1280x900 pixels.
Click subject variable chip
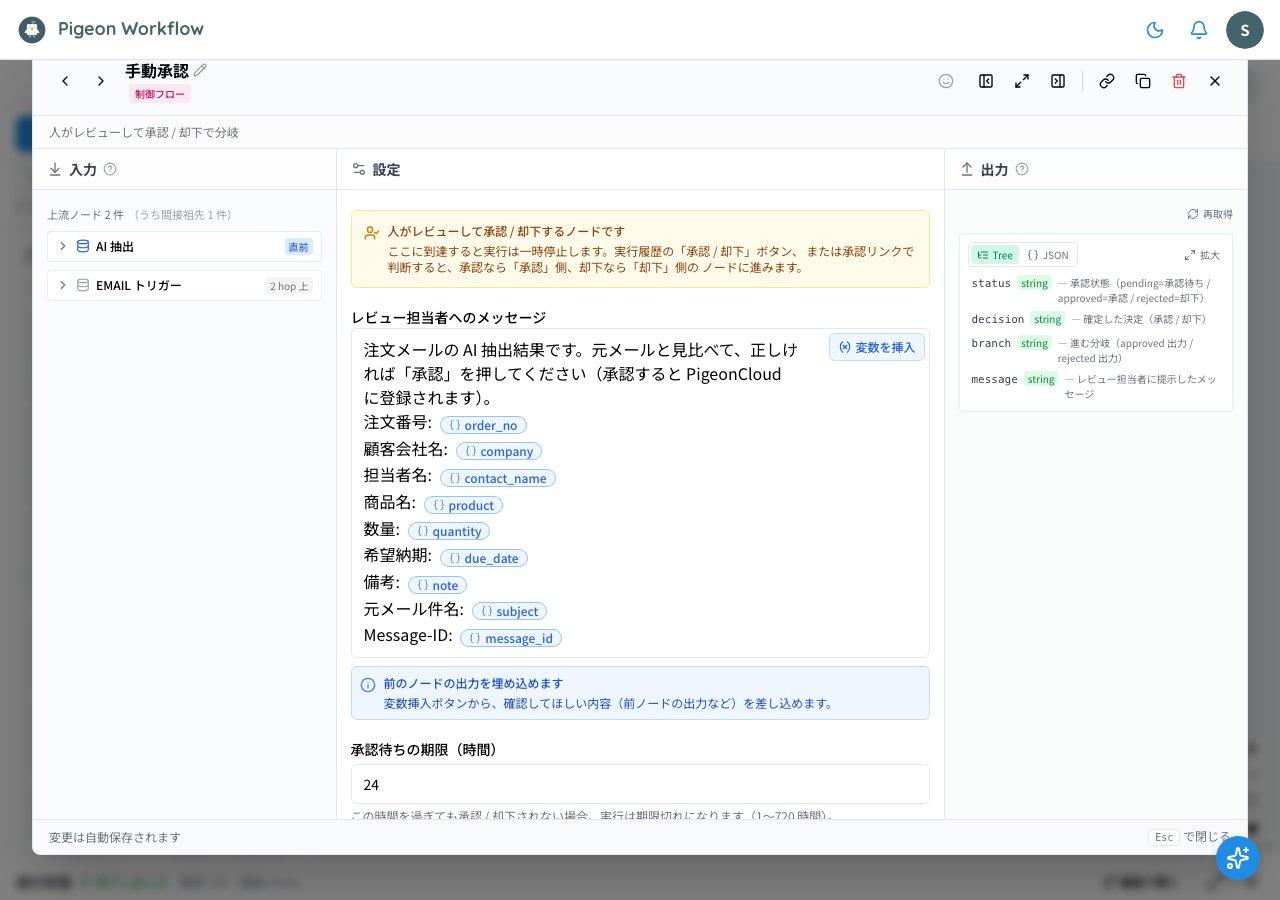click(x=509, y=611)
